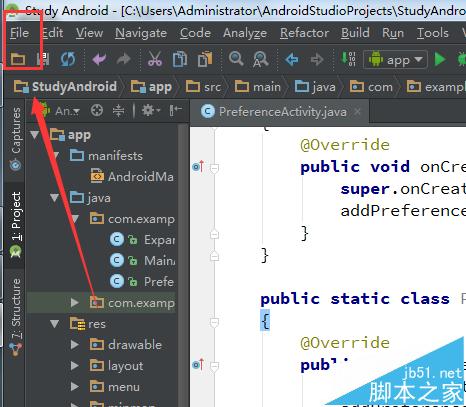
Task: Expand the layout folder
Action: click(x=75, y=366)
